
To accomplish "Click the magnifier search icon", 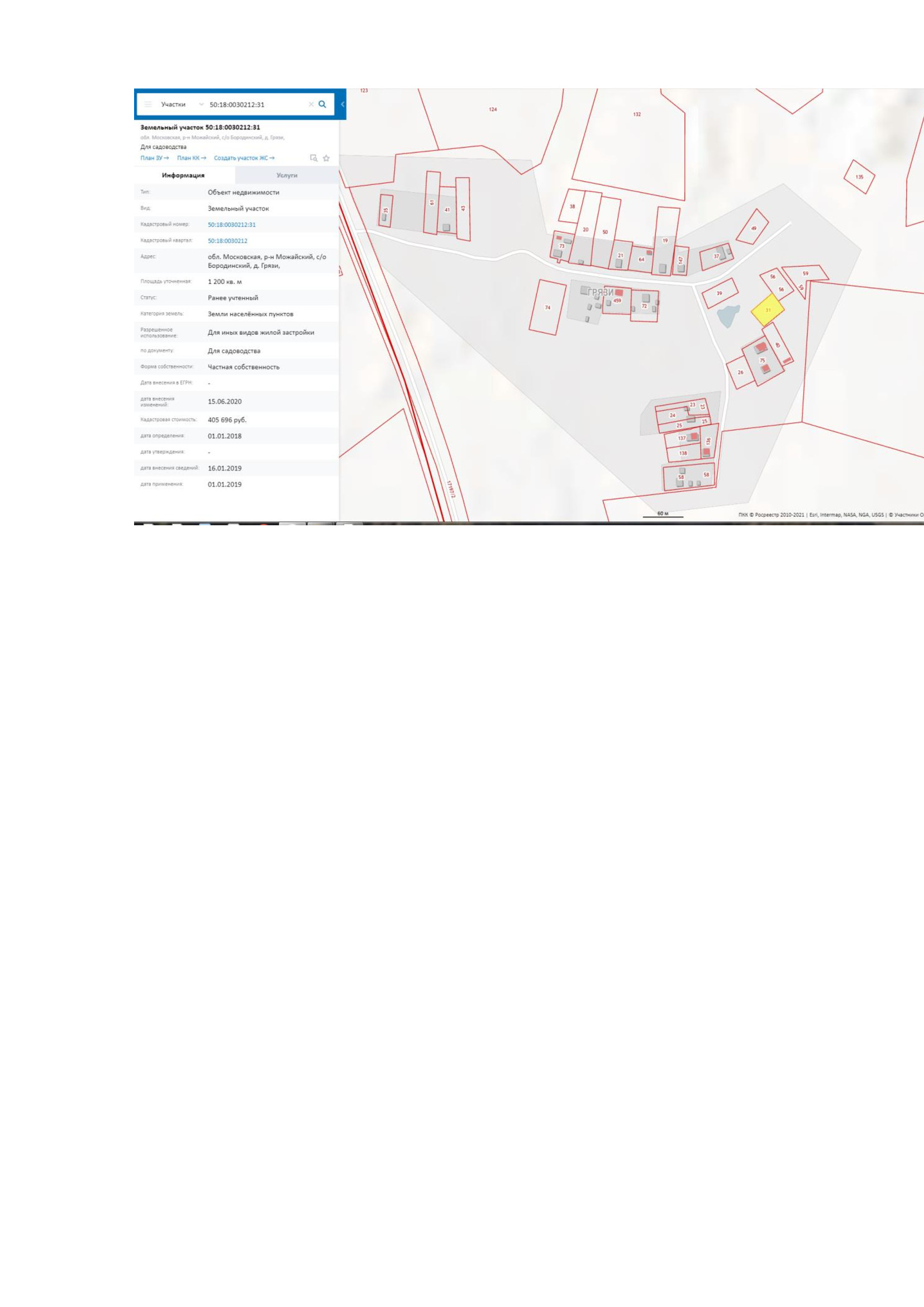I will (x=322, y=104).
